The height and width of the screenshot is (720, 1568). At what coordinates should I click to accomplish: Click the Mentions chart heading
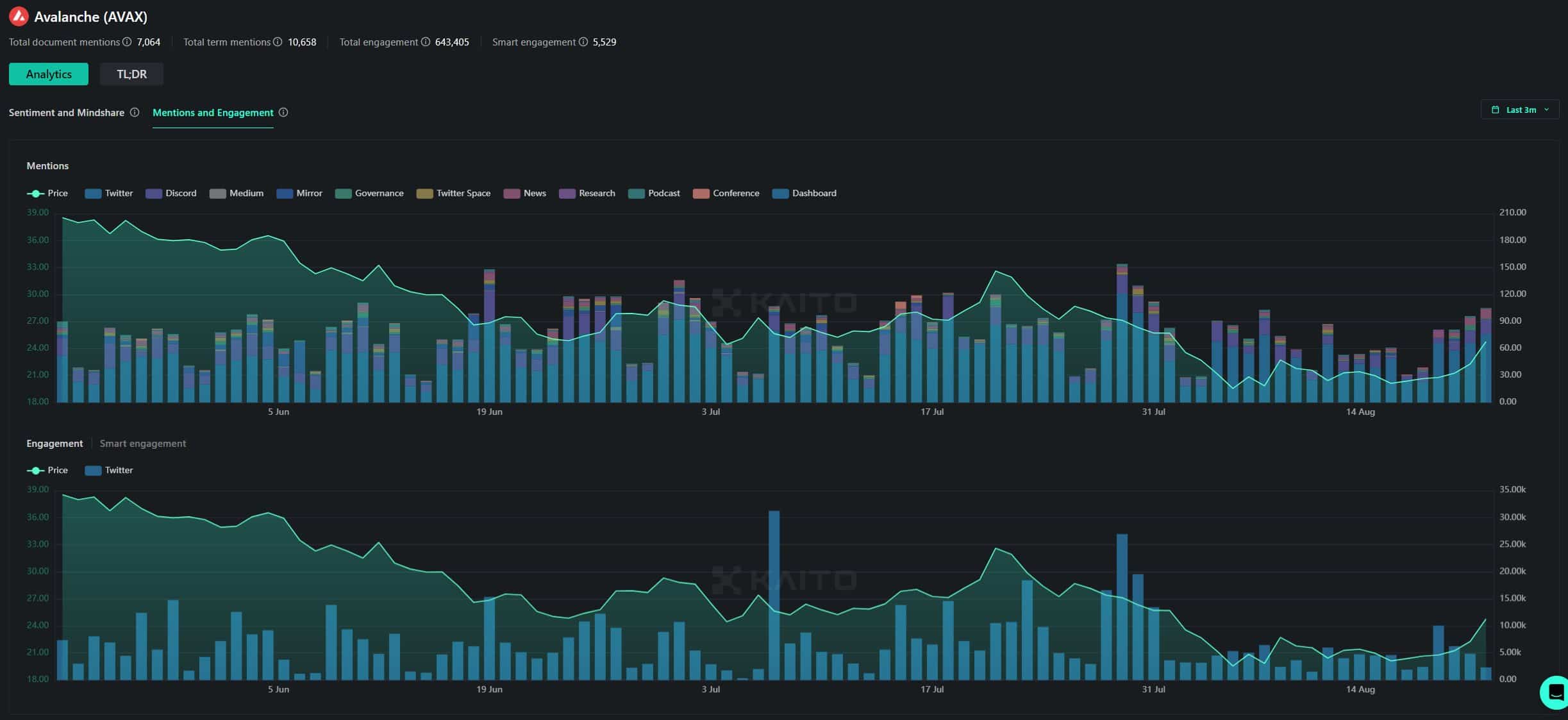[47, 165]
